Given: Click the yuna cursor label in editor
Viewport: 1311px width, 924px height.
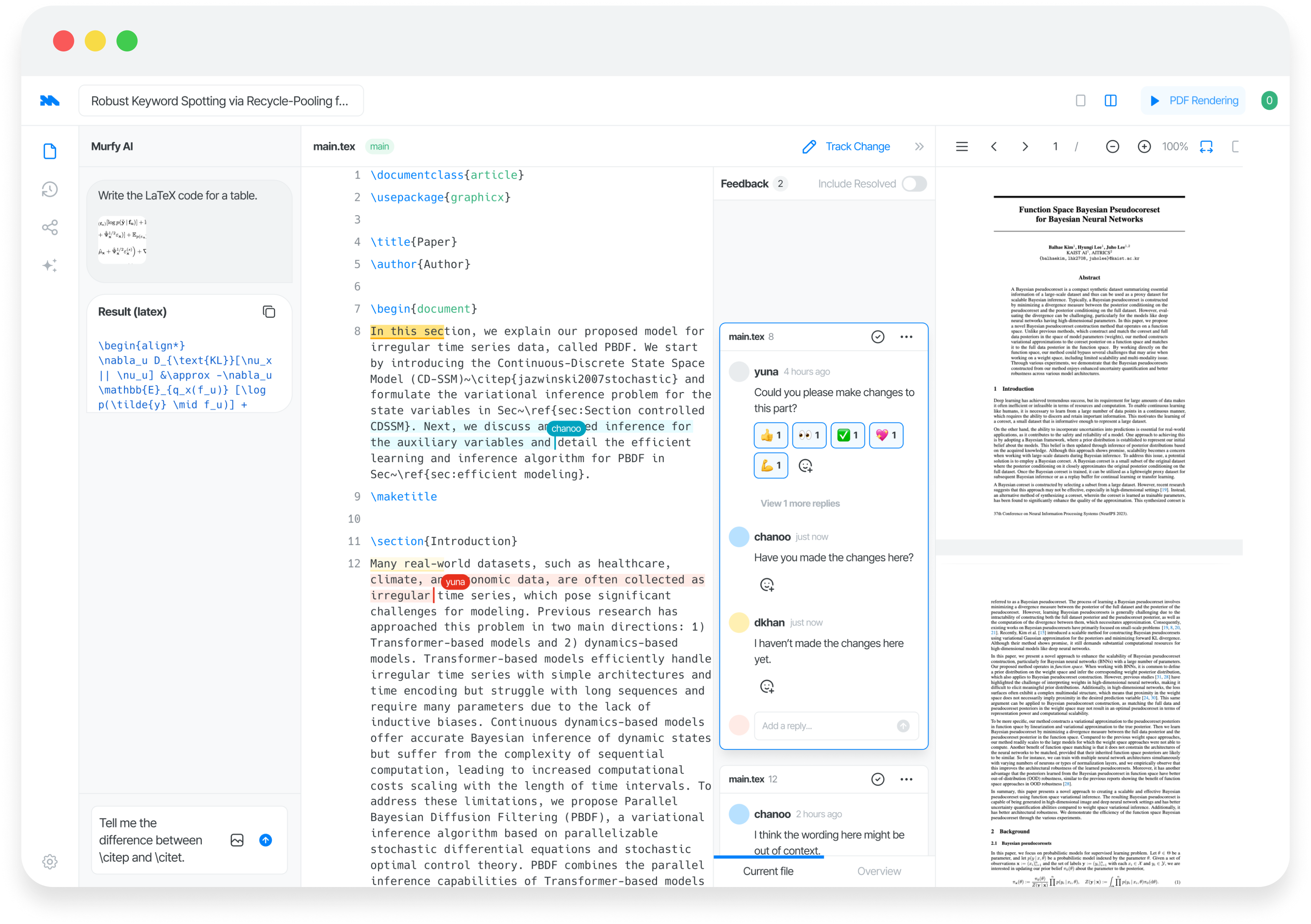Looking at the screenshot, I should point(455,581).
